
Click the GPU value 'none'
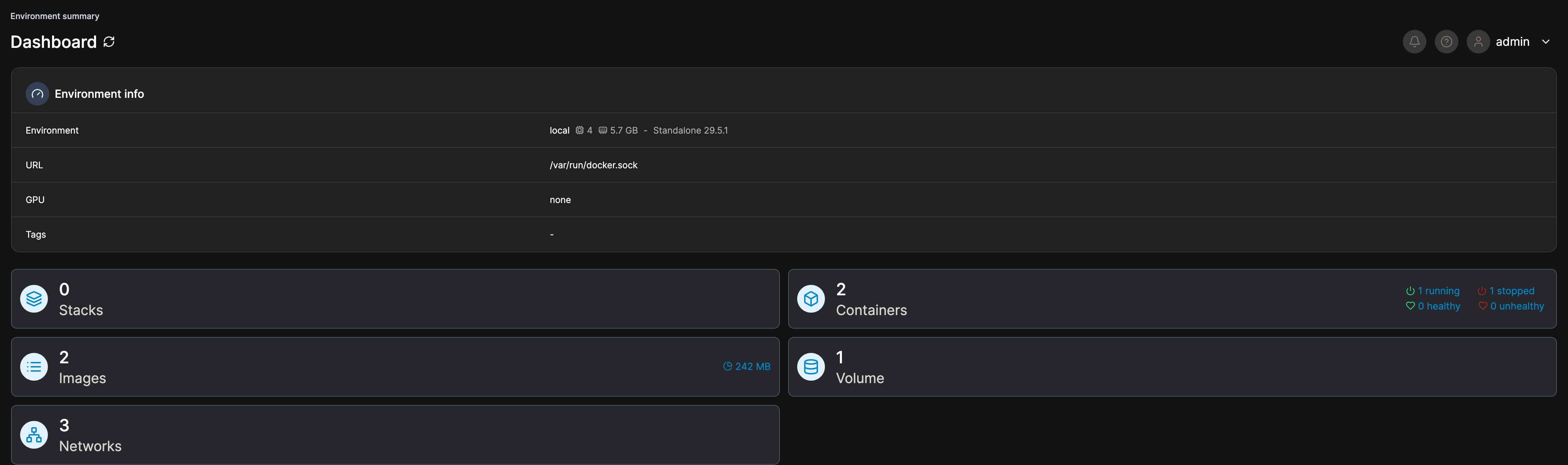pyautogui.click(x=560, y=200)
